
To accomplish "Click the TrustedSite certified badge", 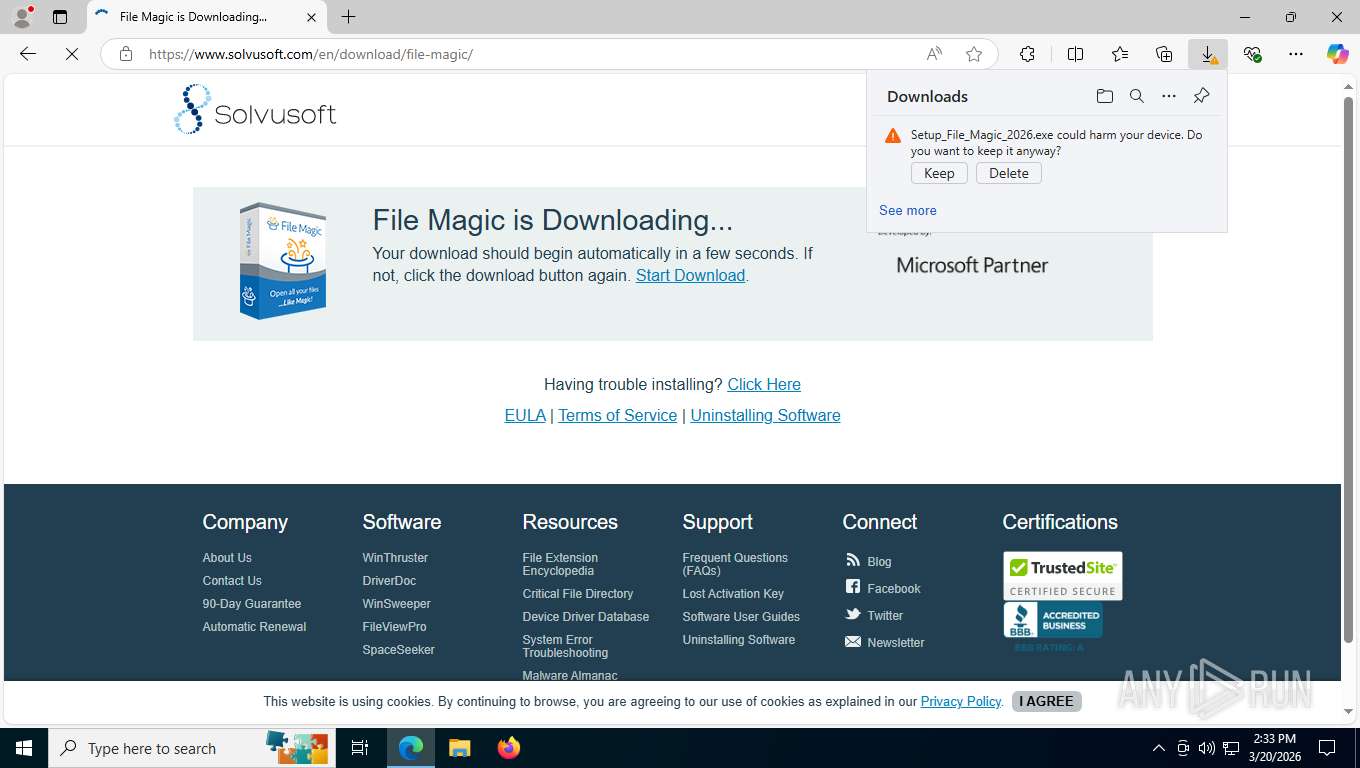I will point(1063,576).
